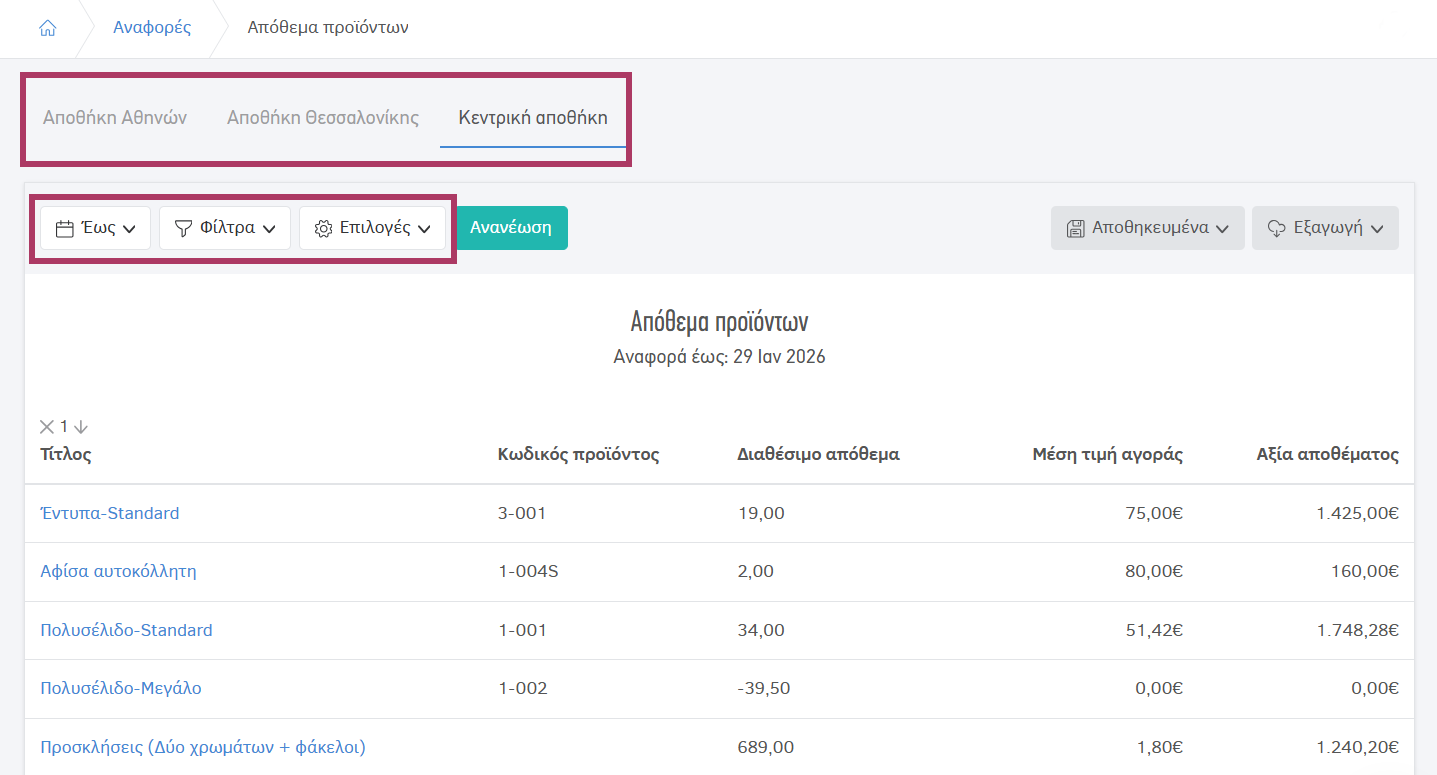Go to Αναφορές in the breadcrumb
The height and width of the screenshot is (775, 1437).
click(x=152, y=28)
